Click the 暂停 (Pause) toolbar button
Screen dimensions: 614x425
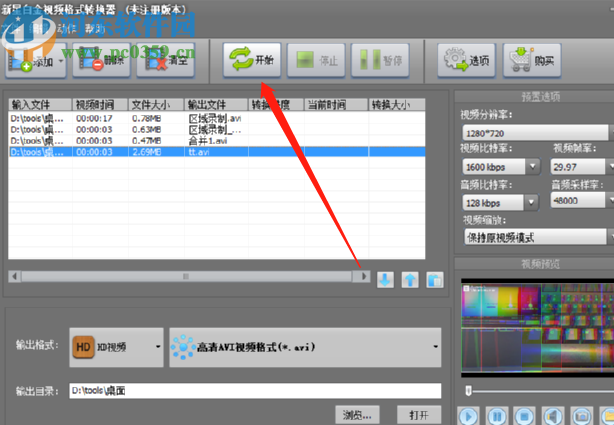381,61
